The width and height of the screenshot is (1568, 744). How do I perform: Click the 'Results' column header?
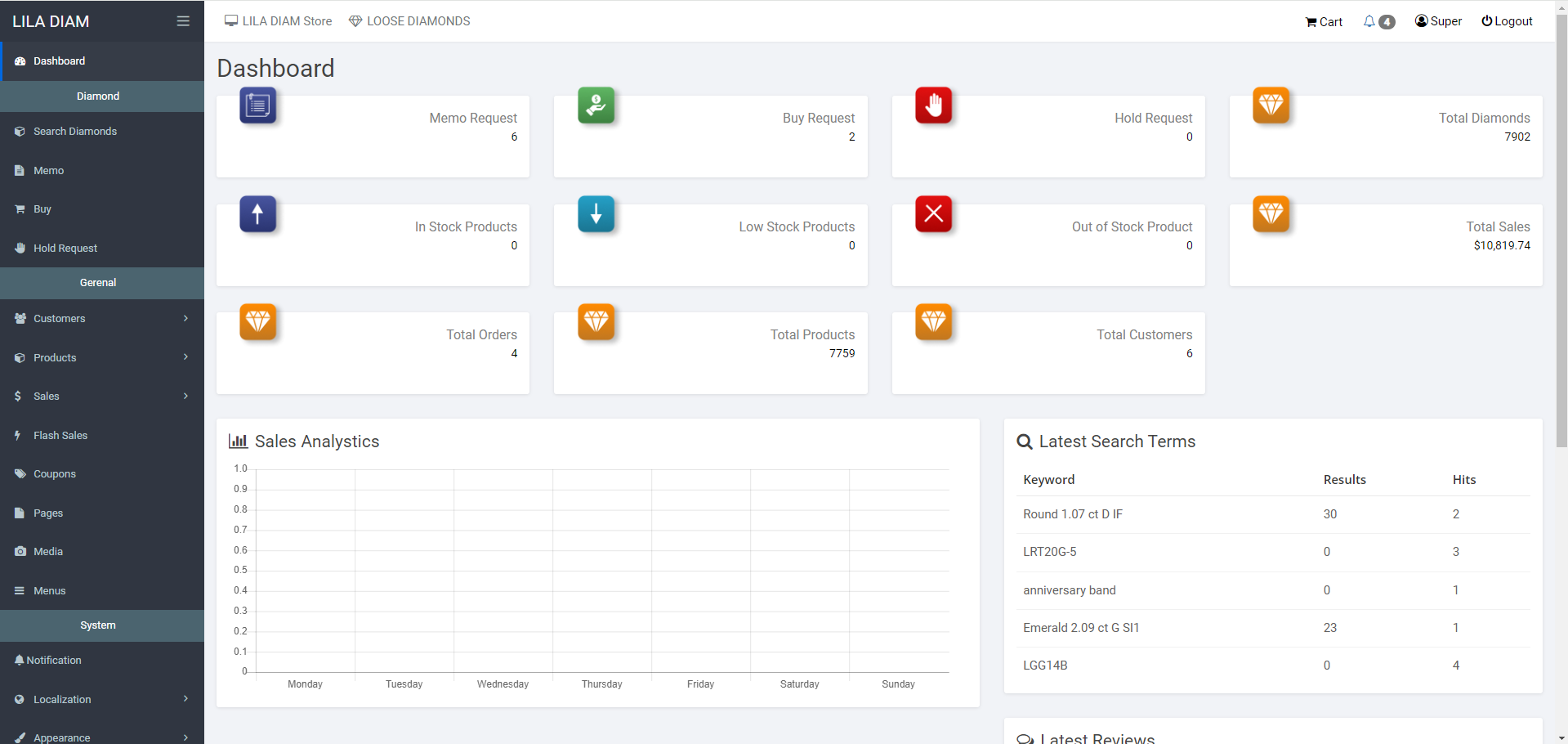pyautogui.click(x=1345, y=480)
